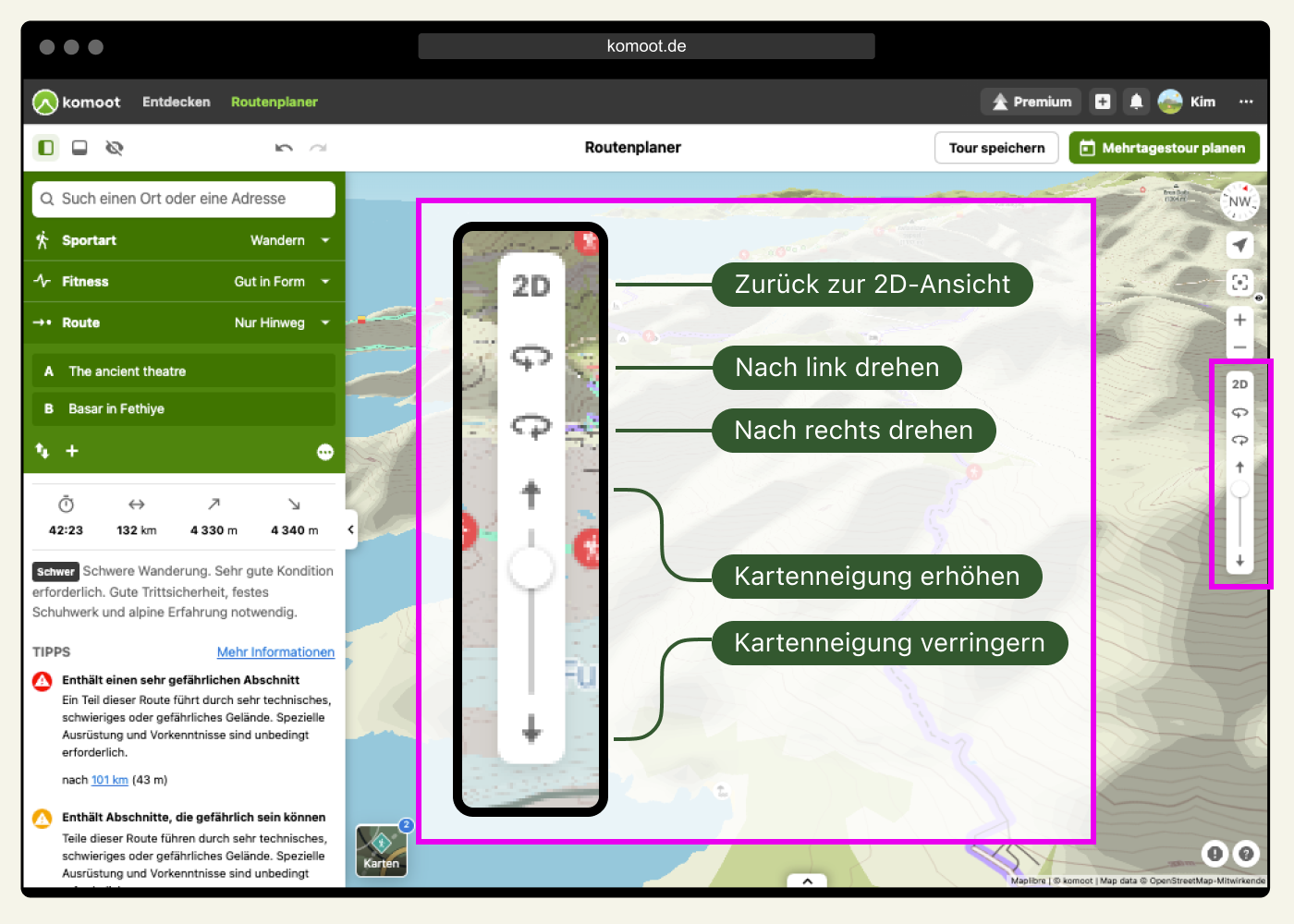Image resolution: width=1294 pixels, height=924 pixels.
Task: Decrease map tilt with down arrow
Action: click(1239, 561)
